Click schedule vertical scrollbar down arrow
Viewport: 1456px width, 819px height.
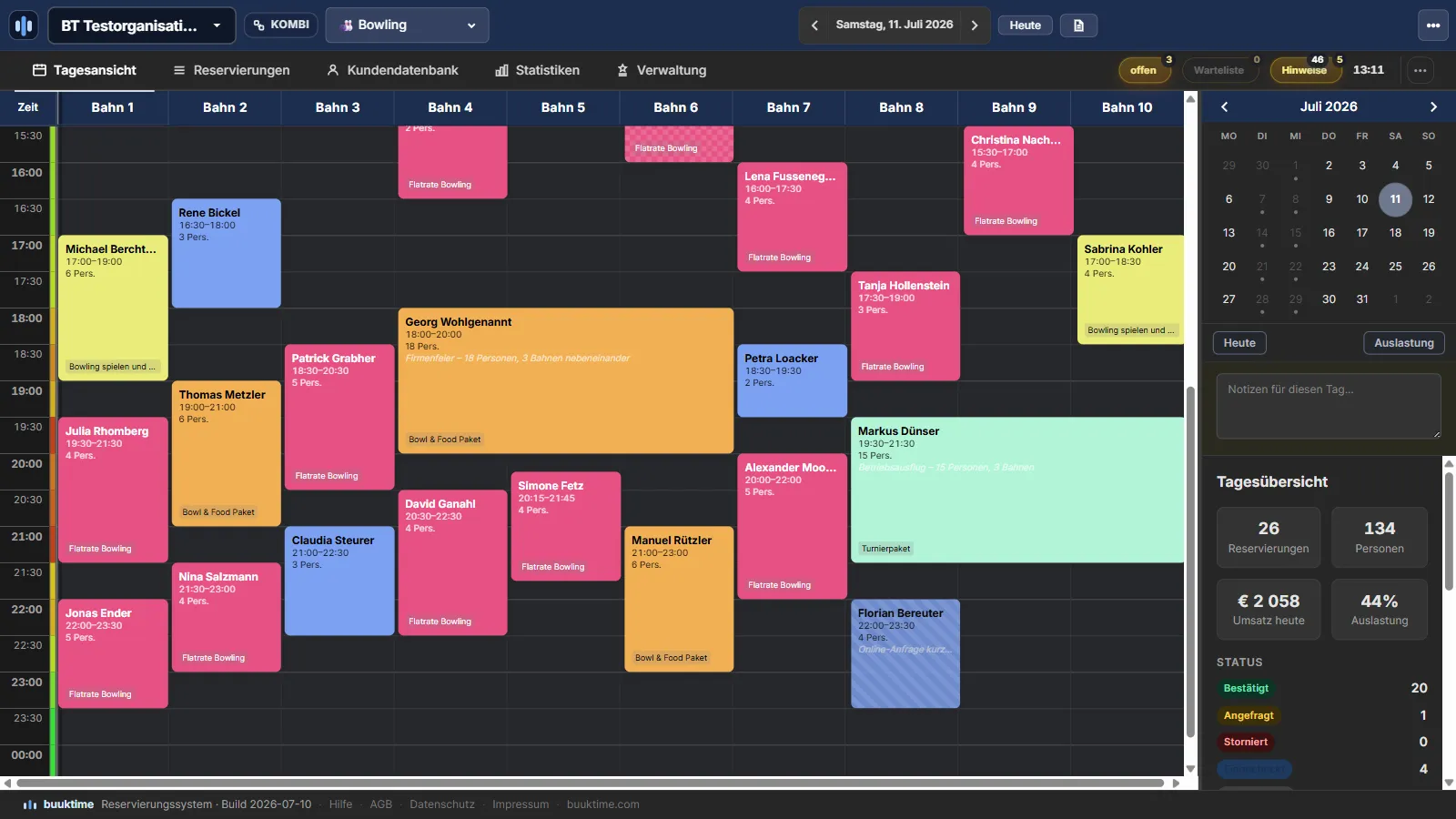(1190, 769)
